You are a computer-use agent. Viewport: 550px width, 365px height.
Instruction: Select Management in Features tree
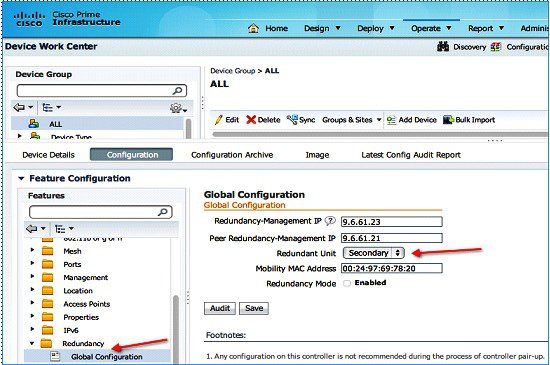(x=86, y=278)
